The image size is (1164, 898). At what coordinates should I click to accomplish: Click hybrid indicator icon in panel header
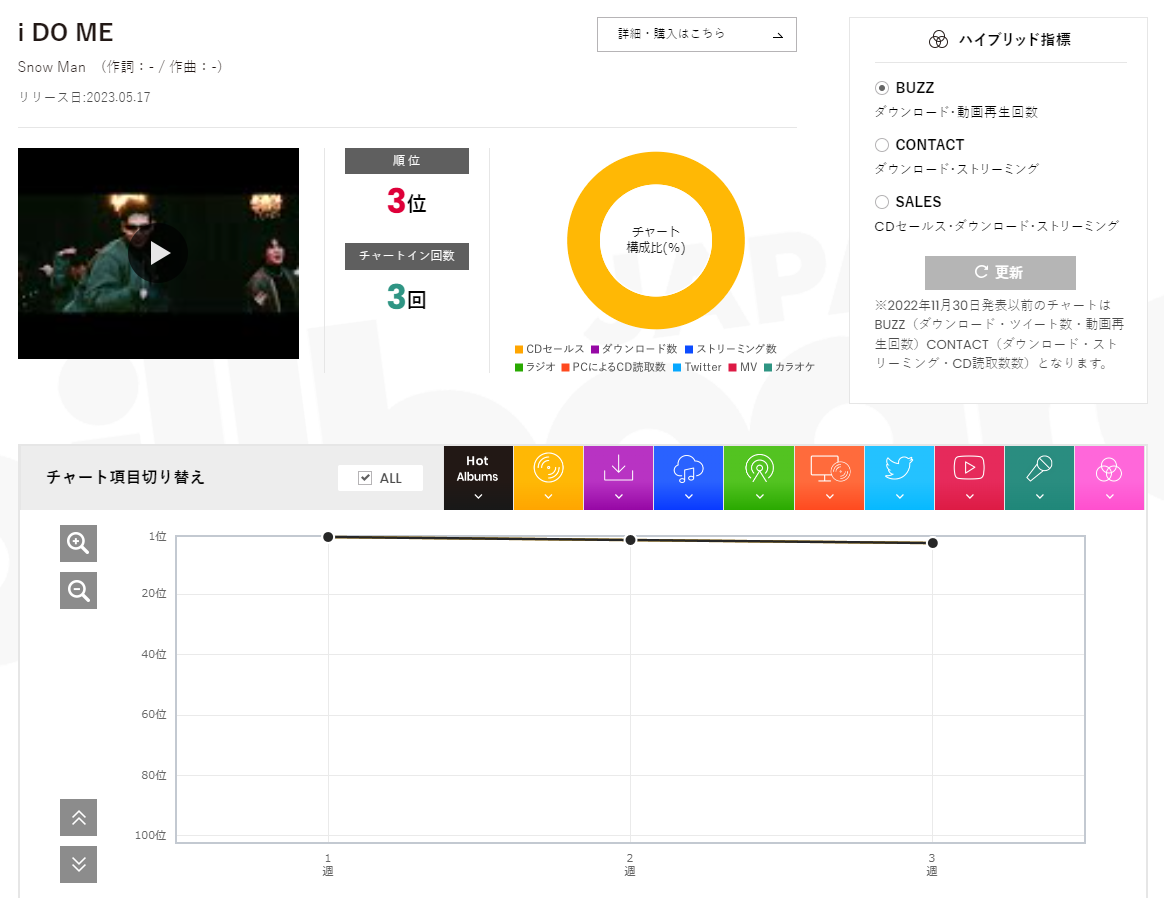pos(938,40)
